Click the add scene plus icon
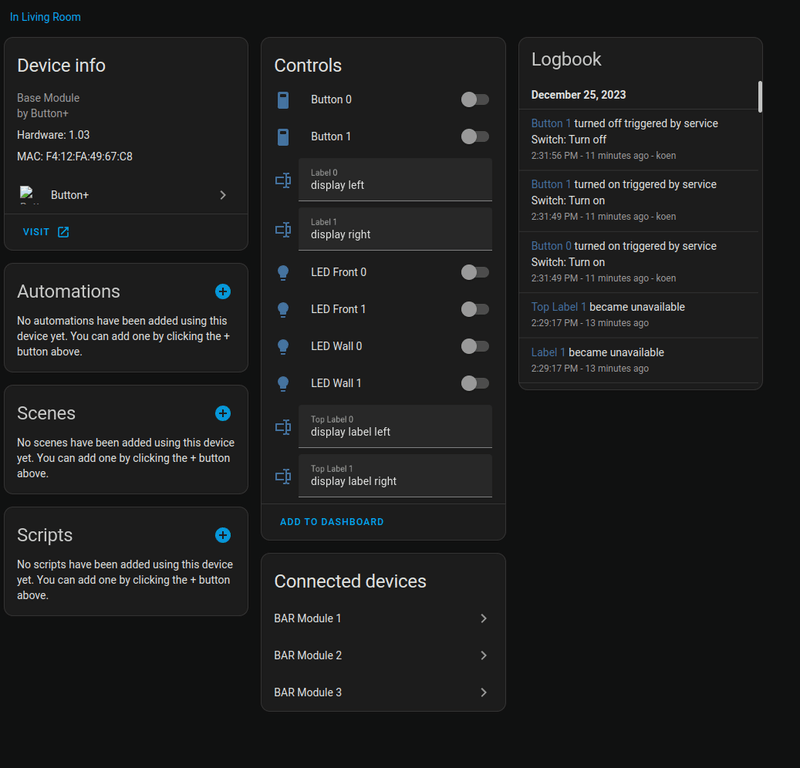 coord(223,413)
